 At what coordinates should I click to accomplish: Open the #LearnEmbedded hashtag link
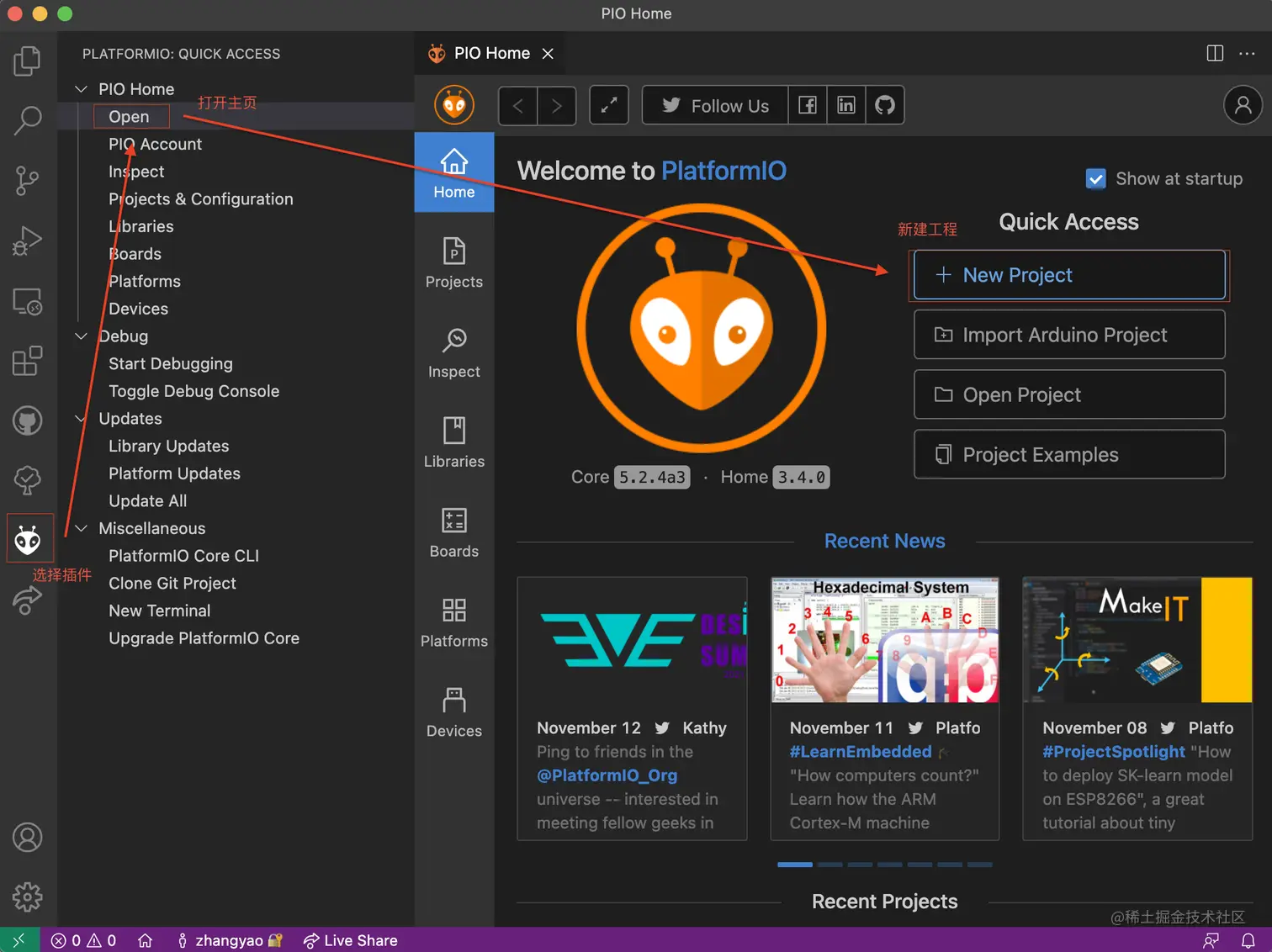click(861, 752)
